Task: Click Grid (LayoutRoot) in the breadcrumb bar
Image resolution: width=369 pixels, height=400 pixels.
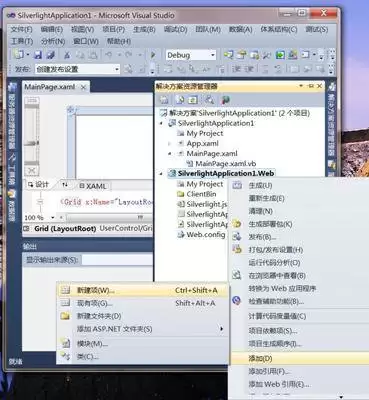Action: [65, 229]
